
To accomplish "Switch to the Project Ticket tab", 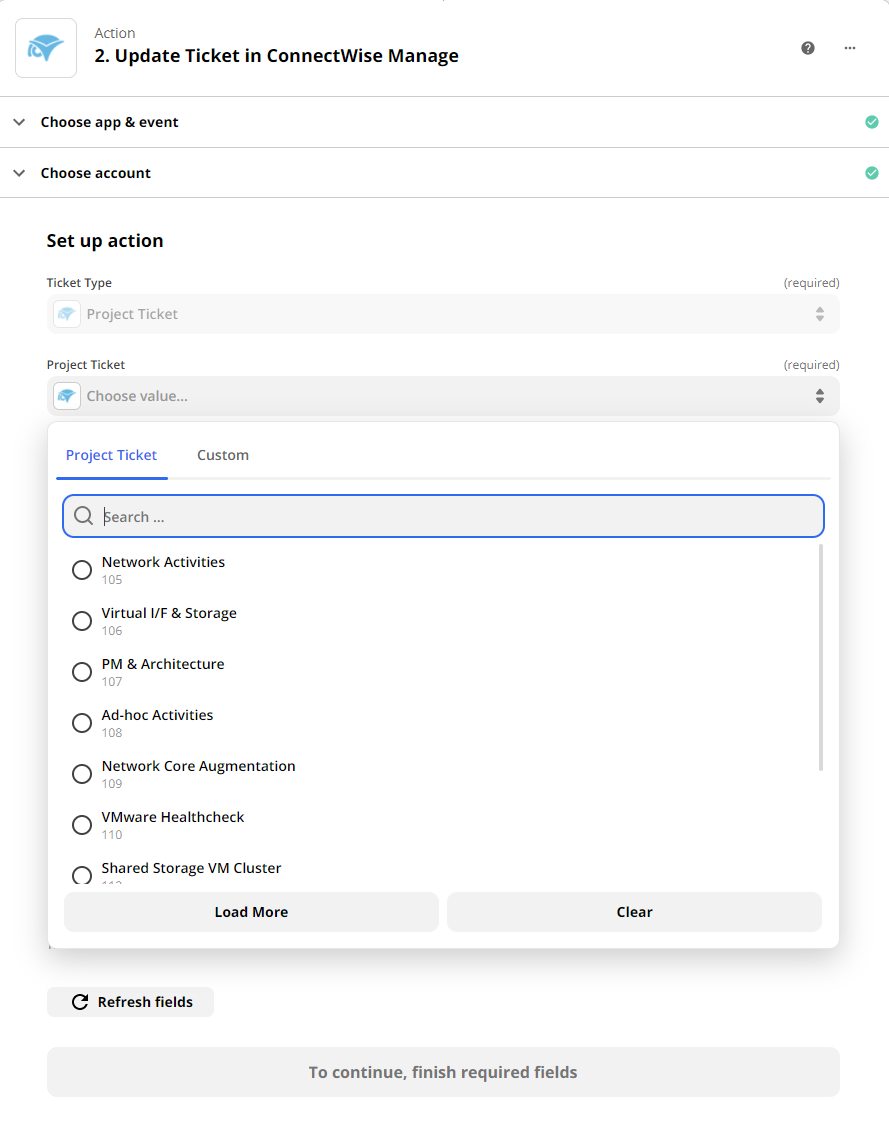I will point(111,455).
